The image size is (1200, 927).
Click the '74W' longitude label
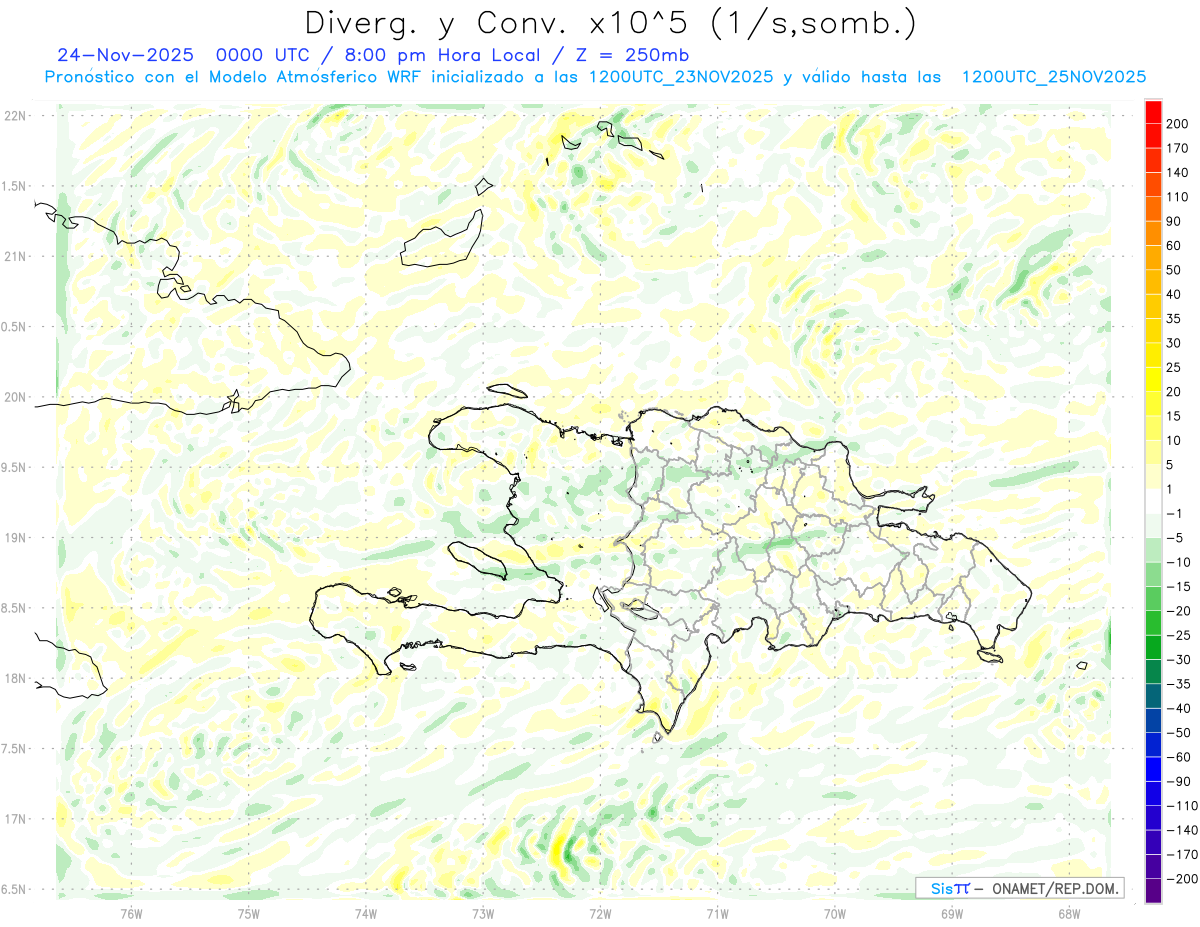(x=365, y=913)
